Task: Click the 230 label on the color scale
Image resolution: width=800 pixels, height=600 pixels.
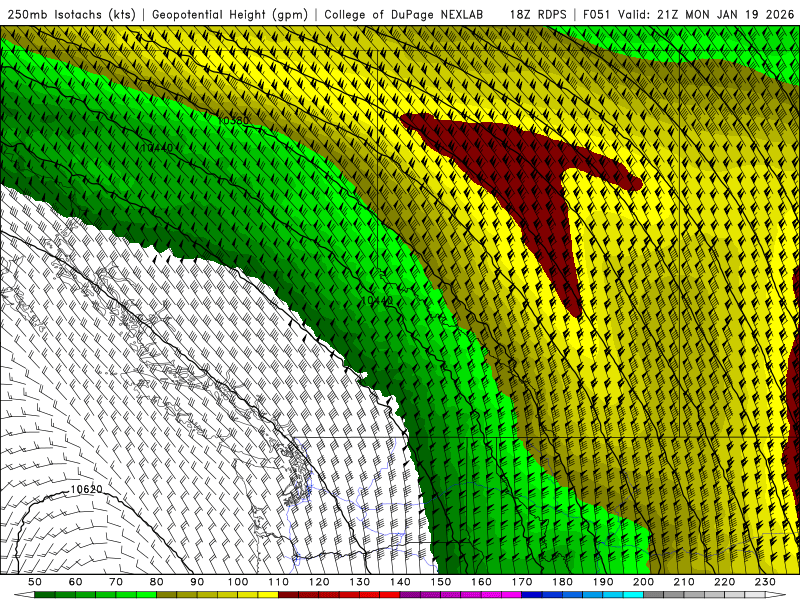Action: [x=765, y=582]
